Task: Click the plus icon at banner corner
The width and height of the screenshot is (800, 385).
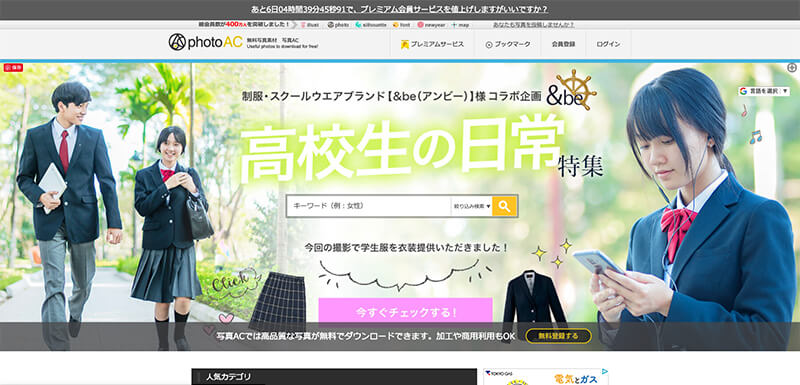Action: pos(792,67)
